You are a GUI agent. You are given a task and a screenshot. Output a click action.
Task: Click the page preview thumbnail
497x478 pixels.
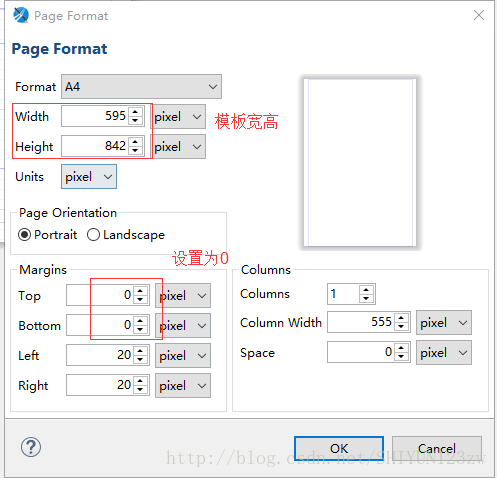[x=360, y=163]
